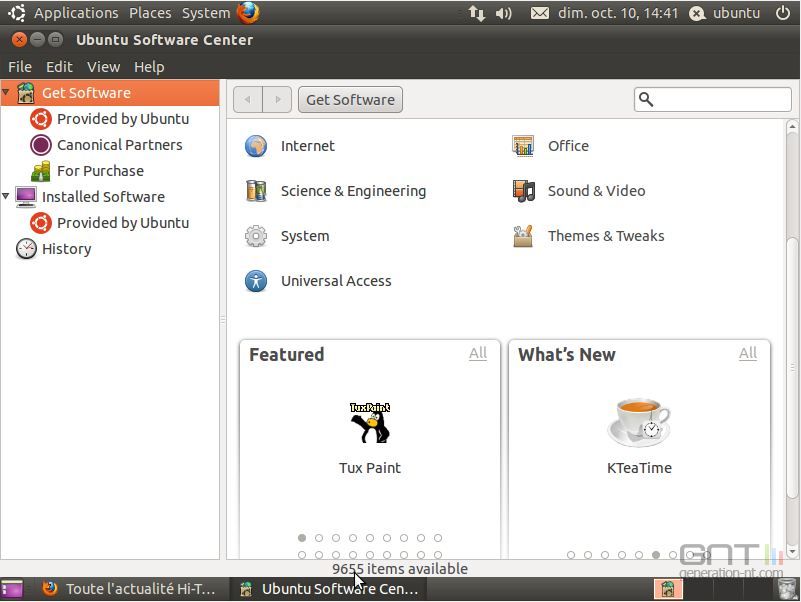Open the Applications menu
The width and height of the screenshot is (801, 602).
(76, 13)
